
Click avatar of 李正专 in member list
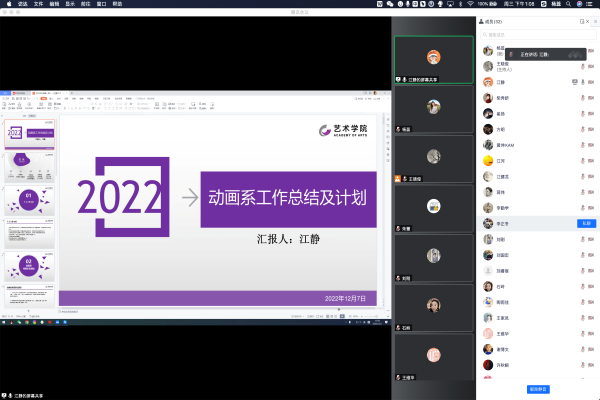click(x=487, y=223)
